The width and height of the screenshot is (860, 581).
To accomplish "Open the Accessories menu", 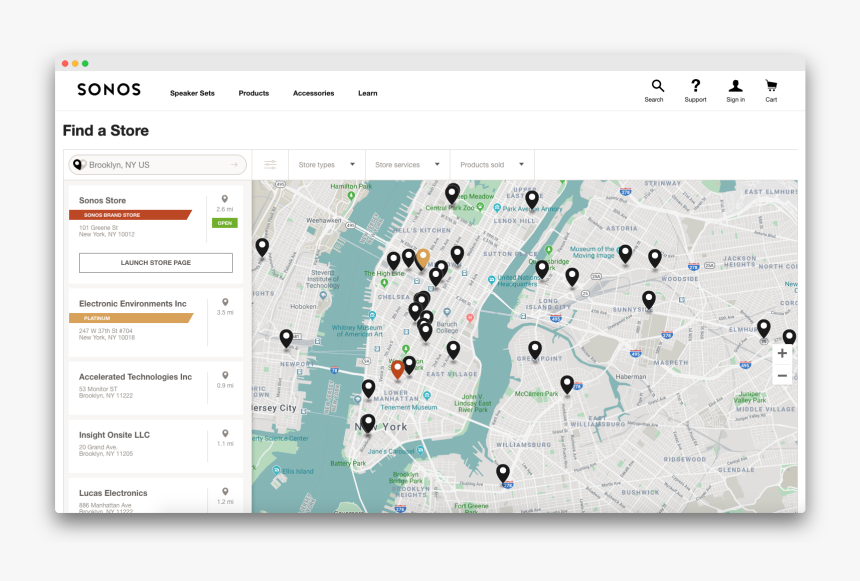I will pyautogui.click(x=313, y=93).
